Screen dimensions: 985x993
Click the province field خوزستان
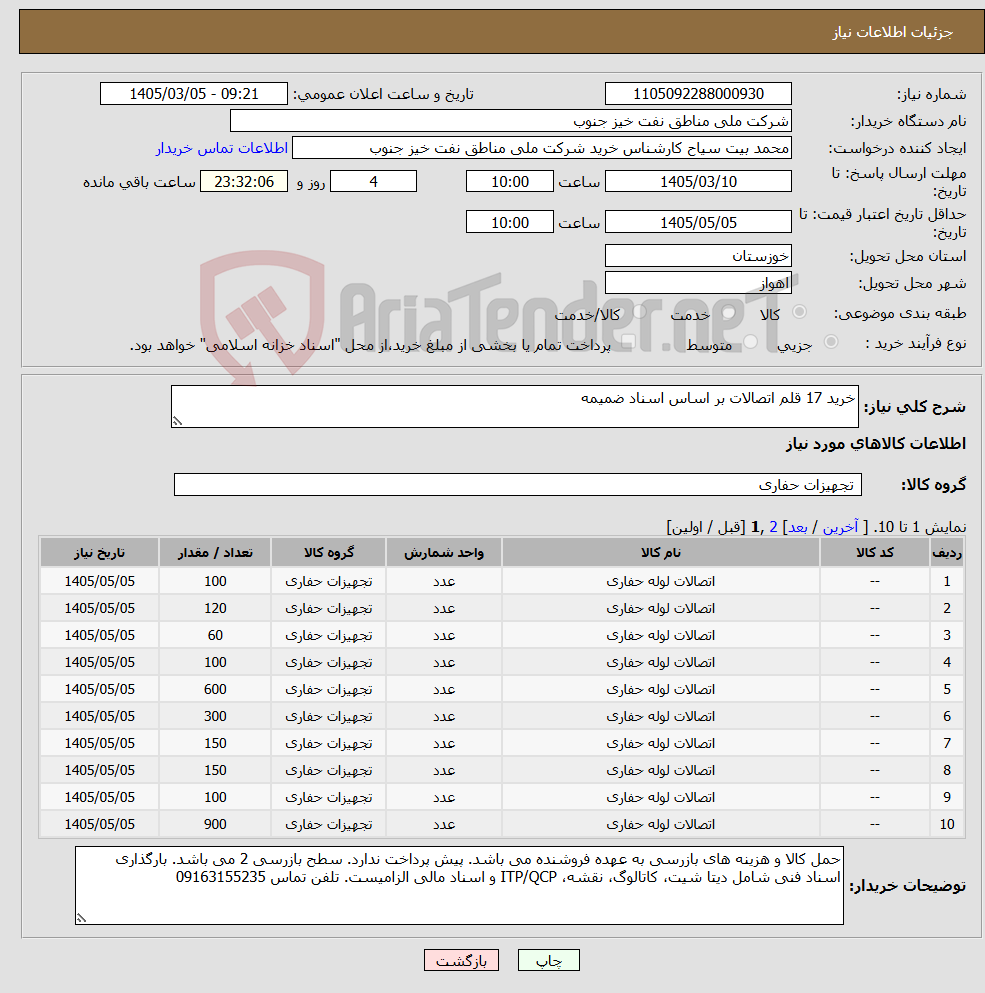tap(698, 256)
